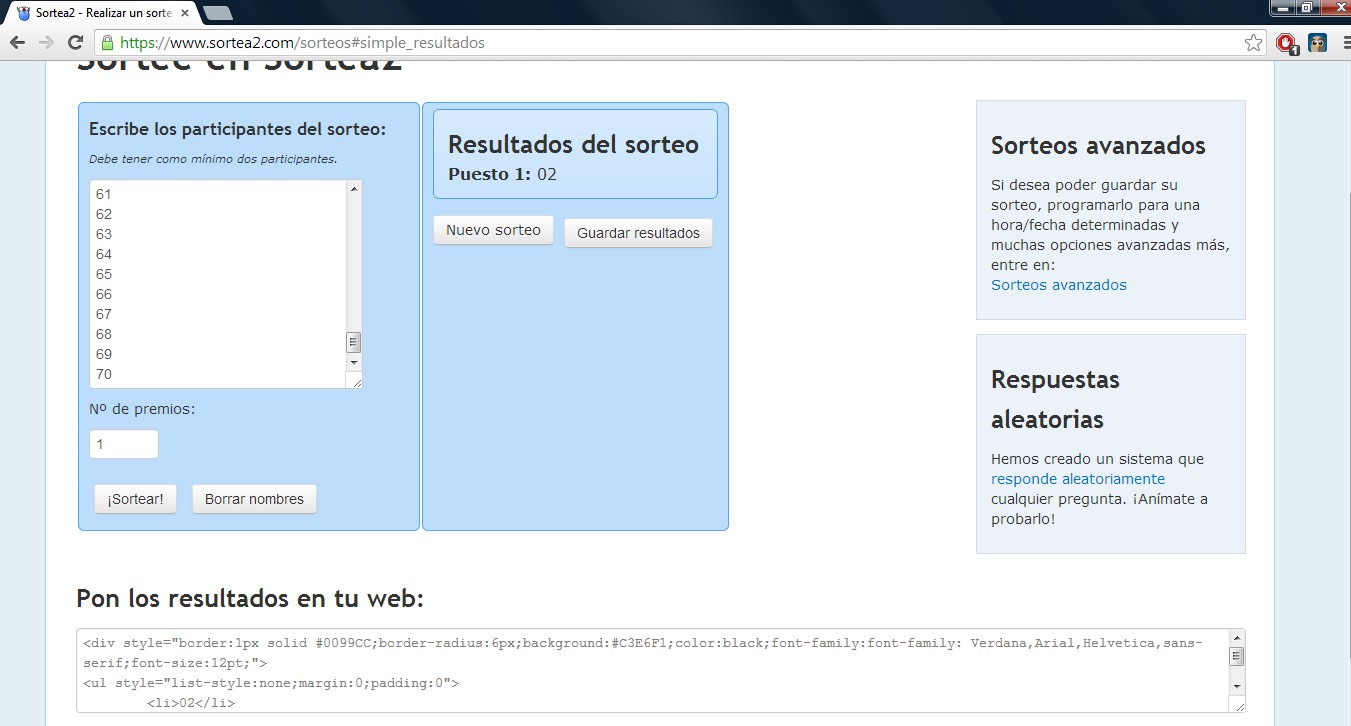Bookmark this page with star icon

pyautogui.click(x=1253, y=43)
